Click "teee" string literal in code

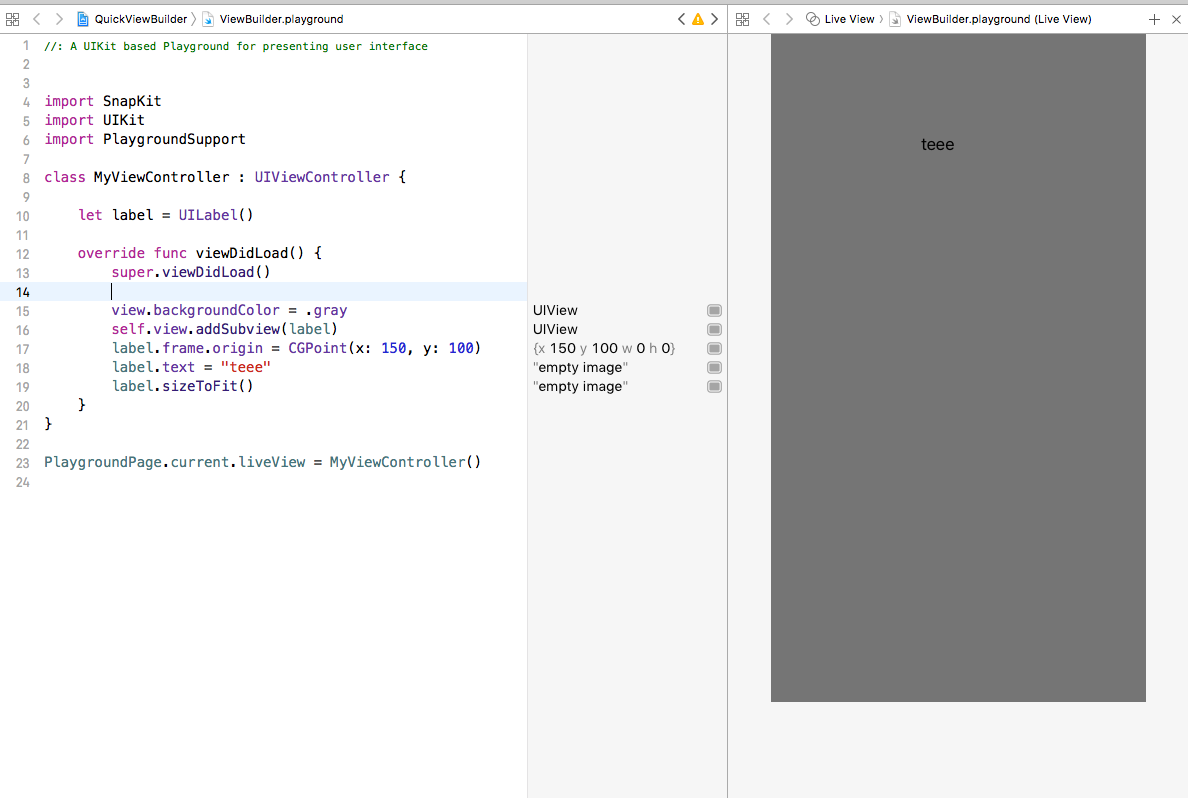(x=245, y=368)
